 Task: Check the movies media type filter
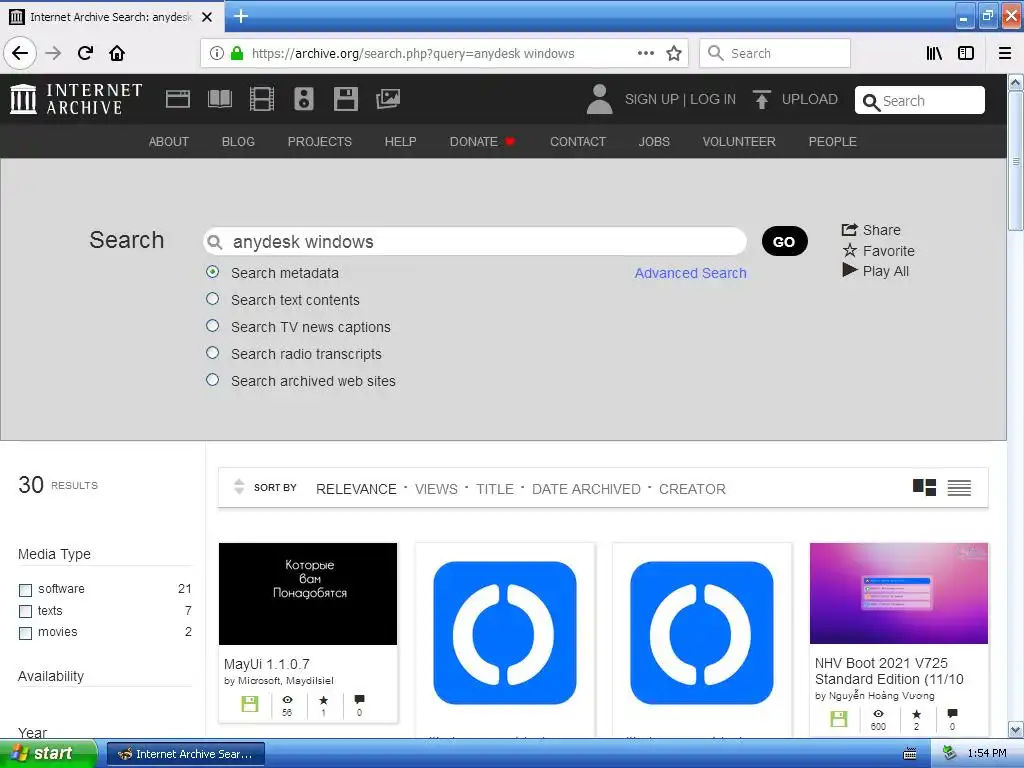point(25,633)
